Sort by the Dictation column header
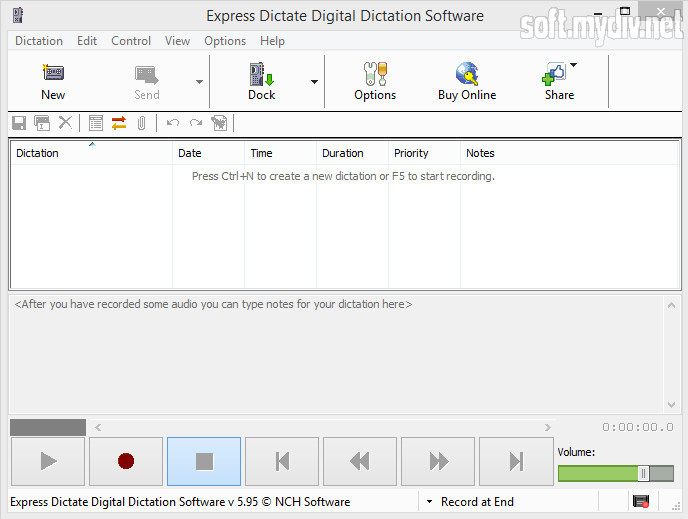This screenshot has width=688, height=519. click(x=92, y=153)
